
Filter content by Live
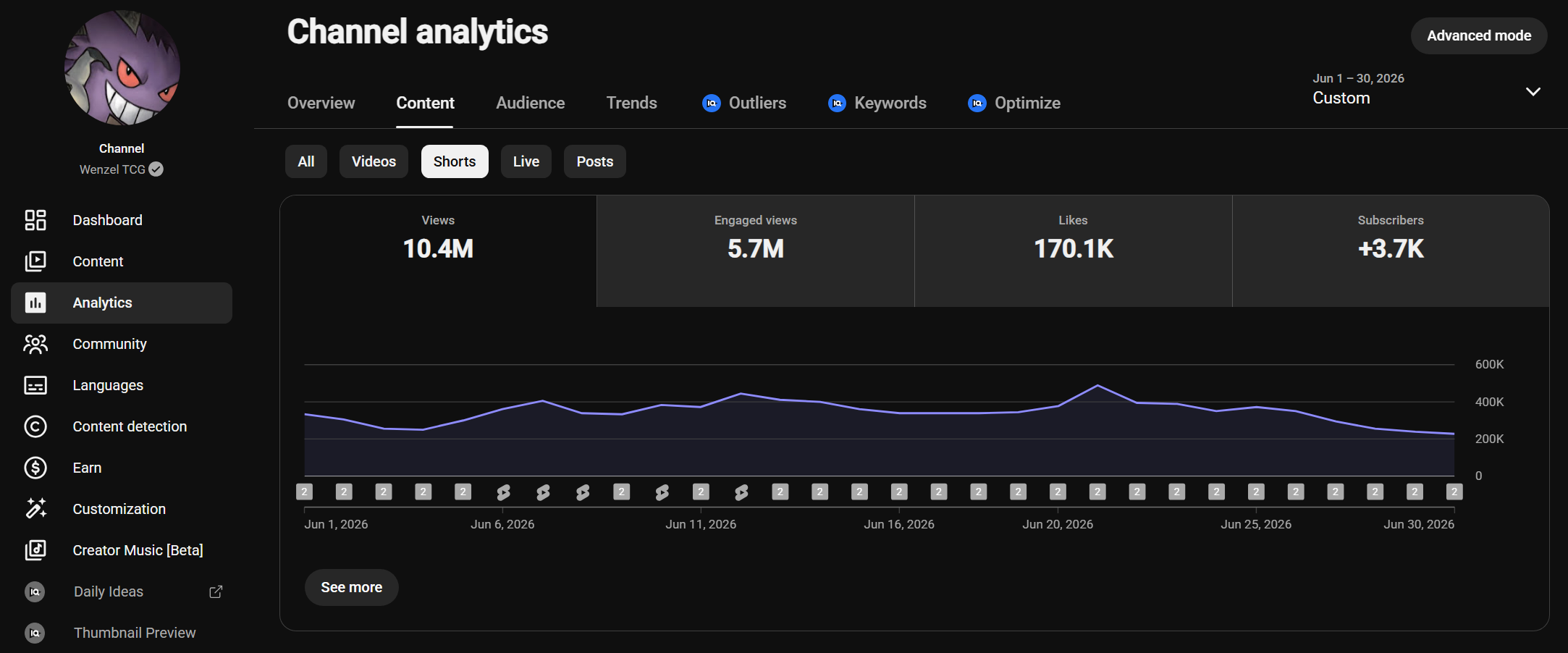[526, 161]
